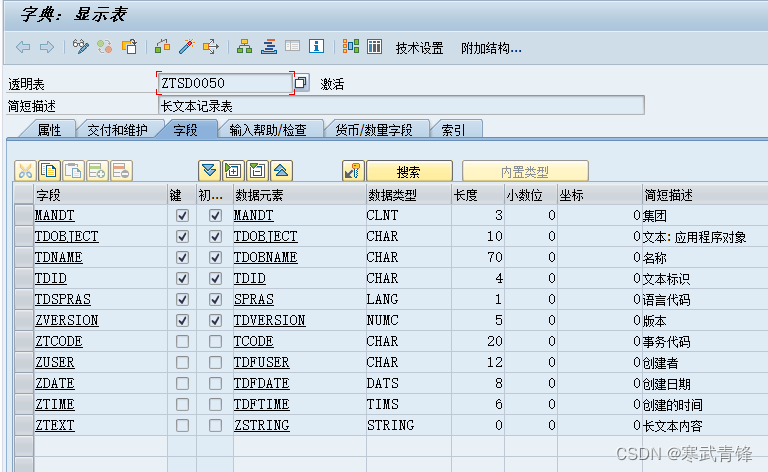
Task: Click the back arrow in the toolbar
Action: click(23, 47)
